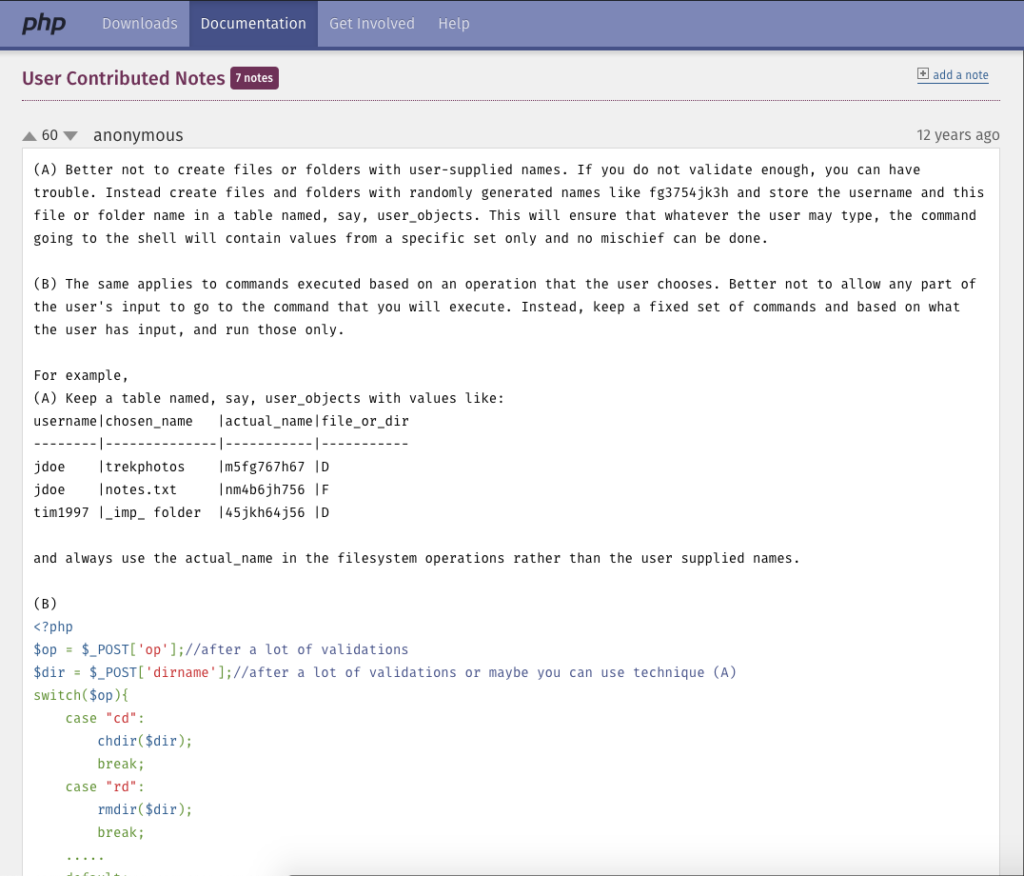
Task: Click the 'add a note' link
Action: pyautogui.click(x=960, y=75)
